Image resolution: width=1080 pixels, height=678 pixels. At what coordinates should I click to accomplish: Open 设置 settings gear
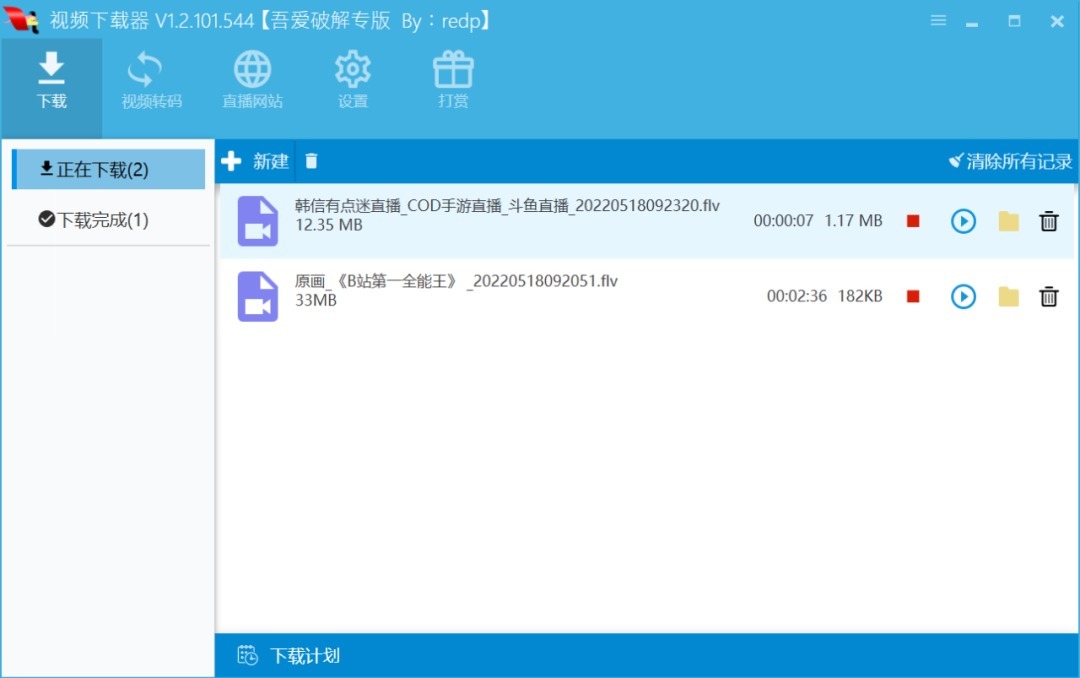(352, 82)
